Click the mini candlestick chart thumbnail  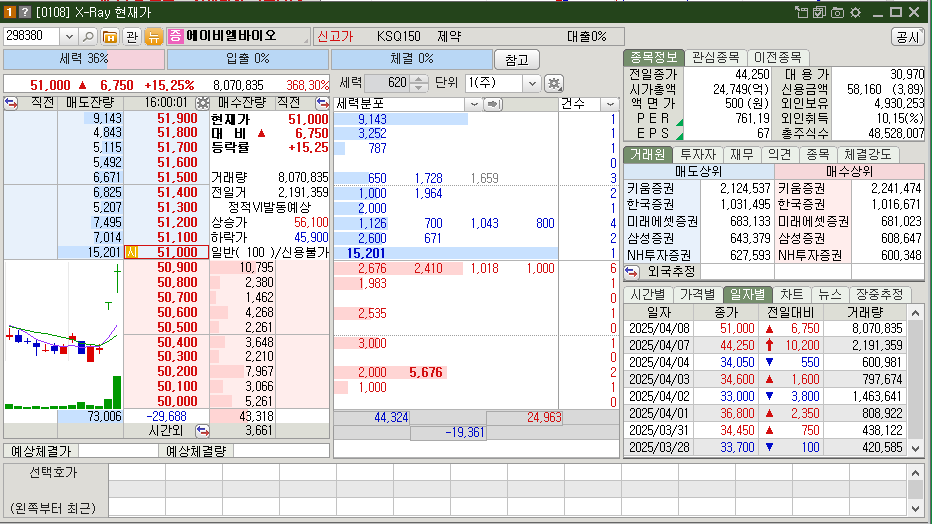tap(63, 334)
